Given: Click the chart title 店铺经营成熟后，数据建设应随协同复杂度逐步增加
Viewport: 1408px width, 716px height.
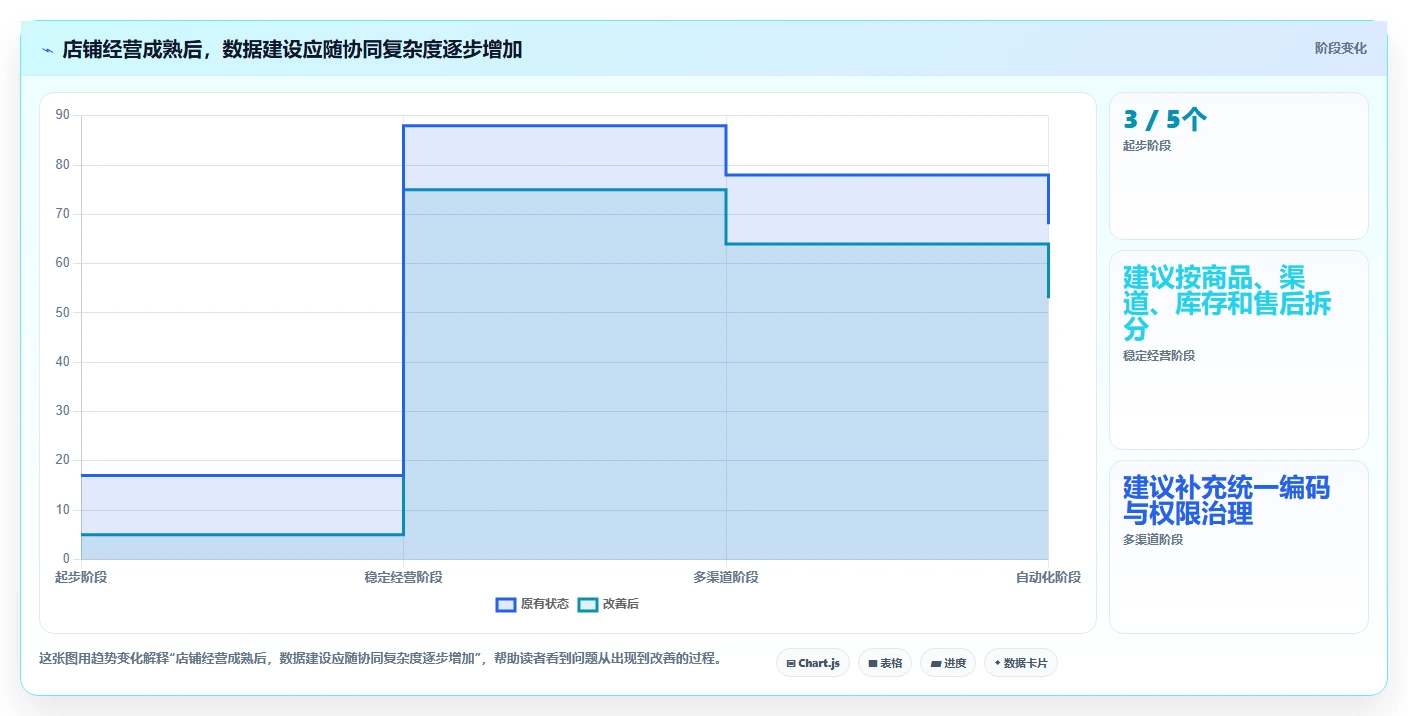Looking at the screenshot, I should [292, 49].
